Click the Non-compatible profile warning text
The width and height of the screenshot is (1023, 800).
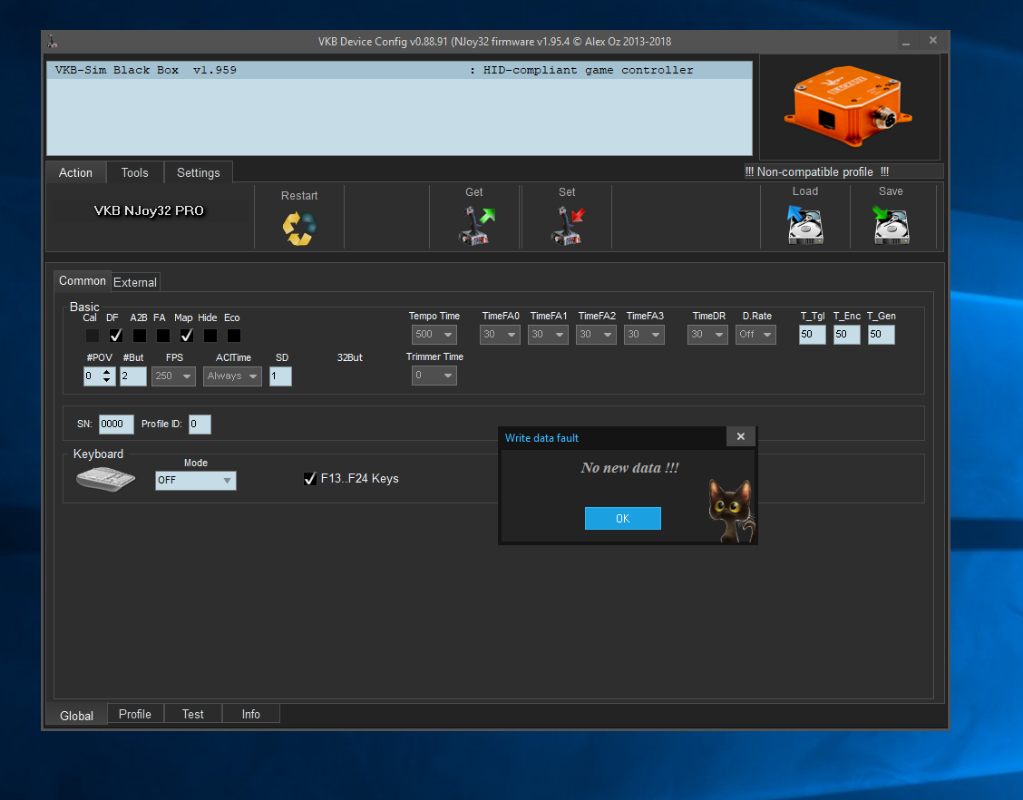coord(817,172)
